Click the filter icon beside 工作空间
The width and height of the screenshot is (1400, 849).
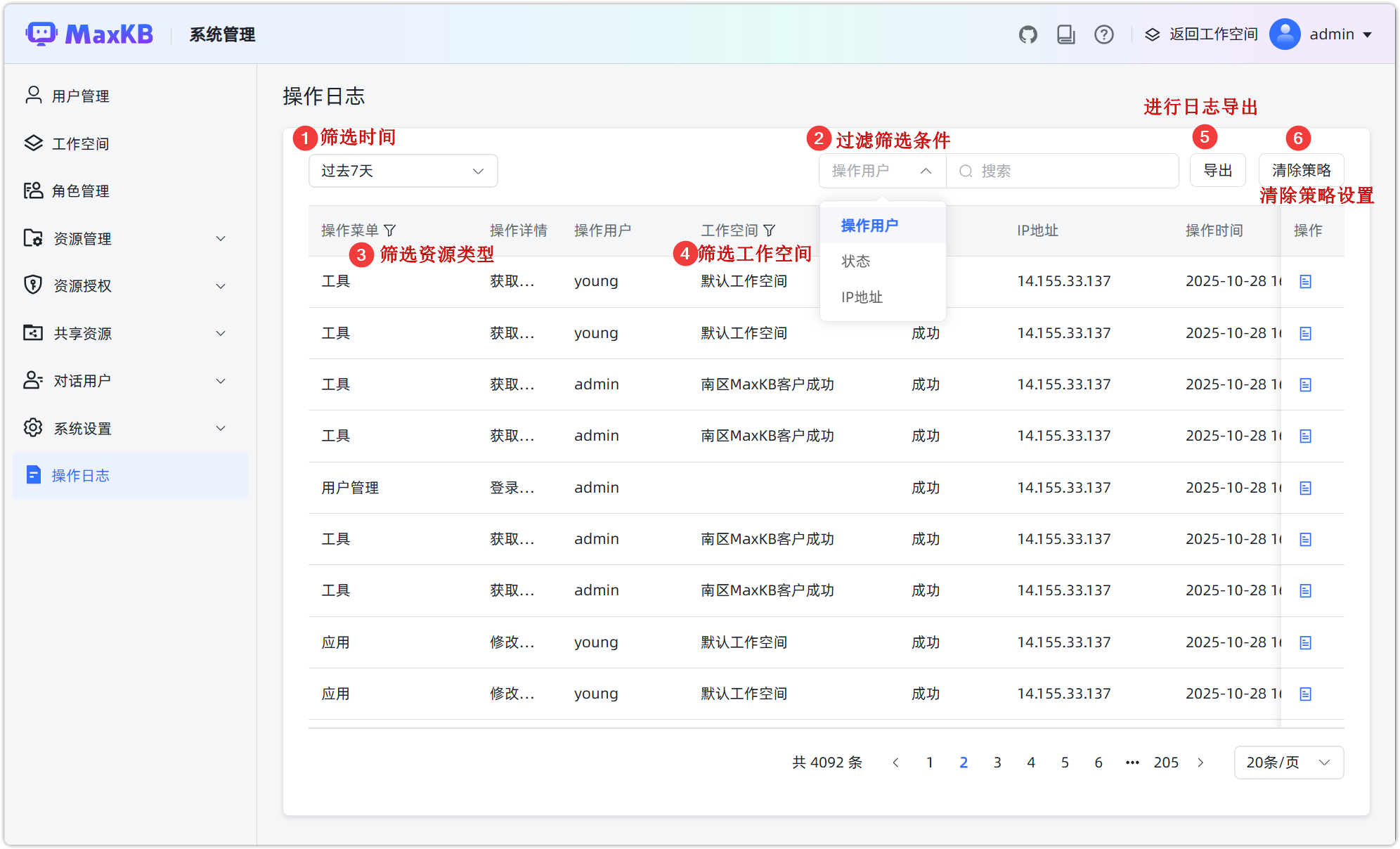(770, 231)
